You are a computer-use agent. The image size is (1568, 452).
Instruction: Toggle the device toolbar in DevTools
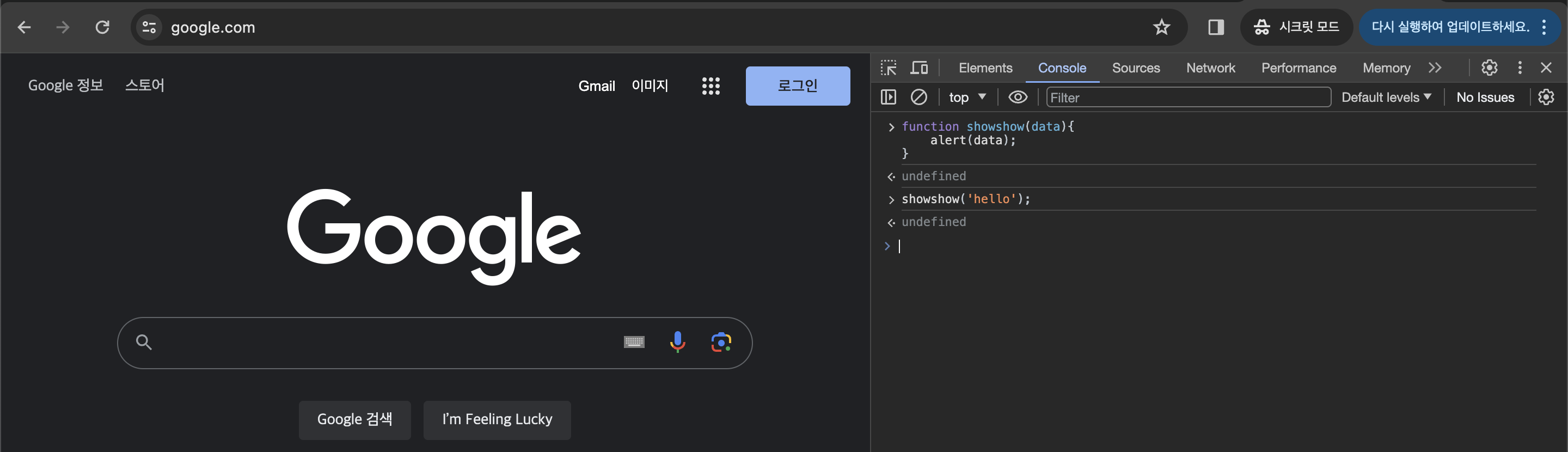coord(918,68)
